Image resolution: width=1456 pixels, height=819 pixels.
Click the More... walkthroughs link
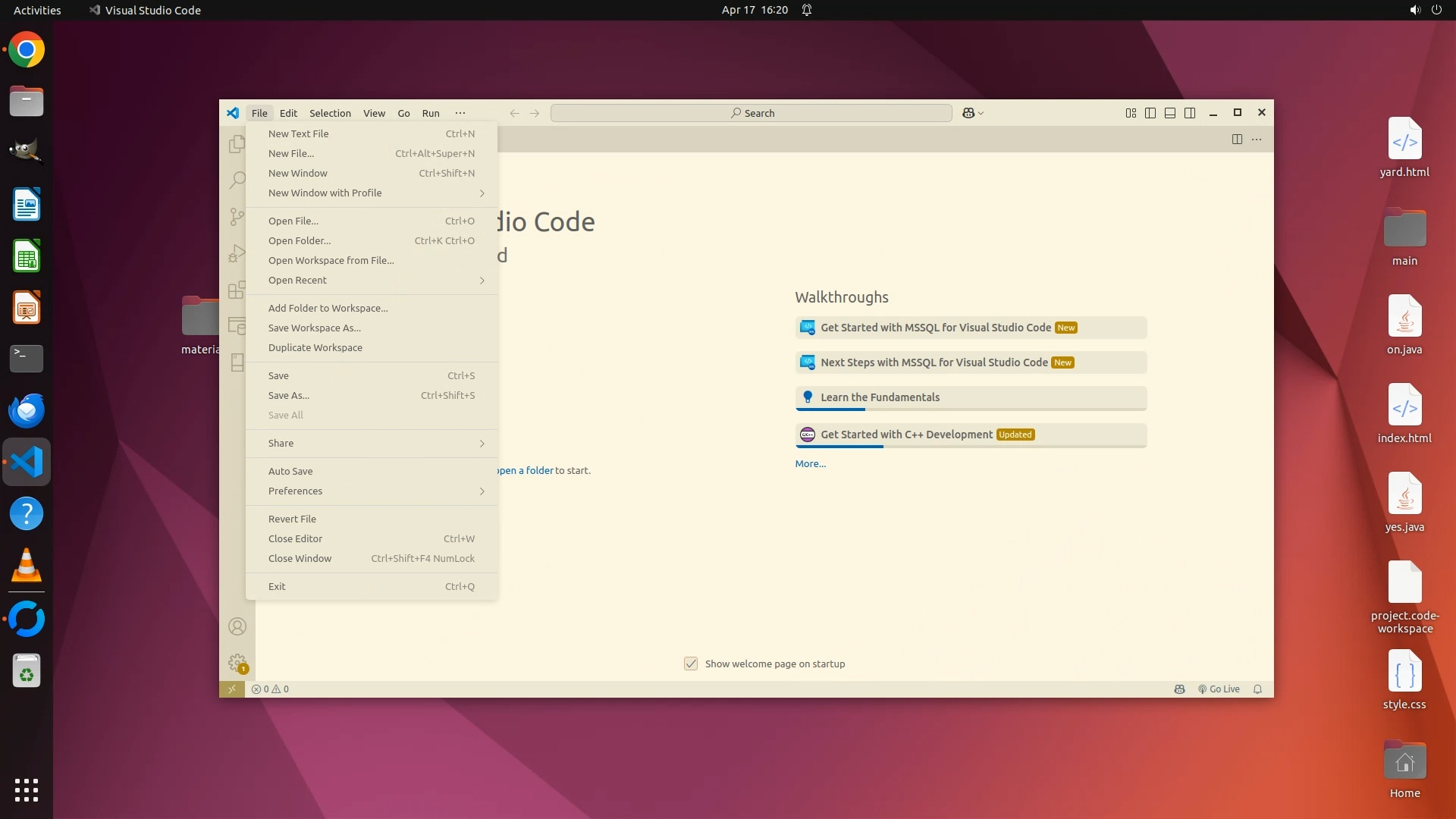point(810,464)
